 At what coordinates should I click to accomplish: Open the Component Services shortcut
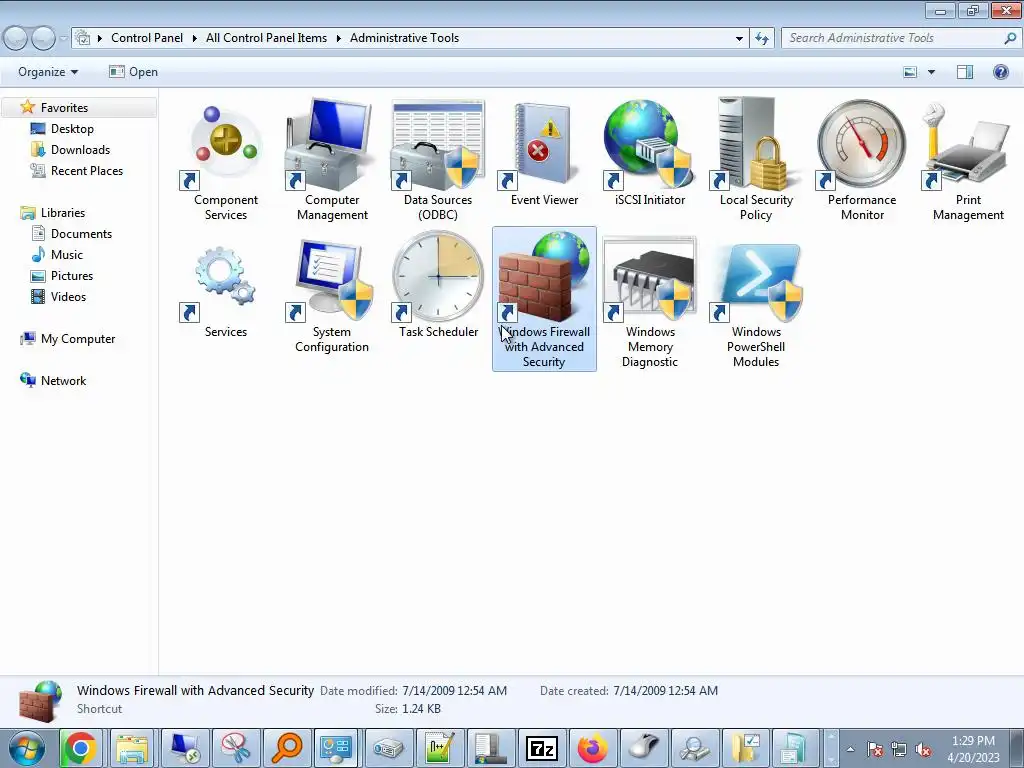point(226,159)
